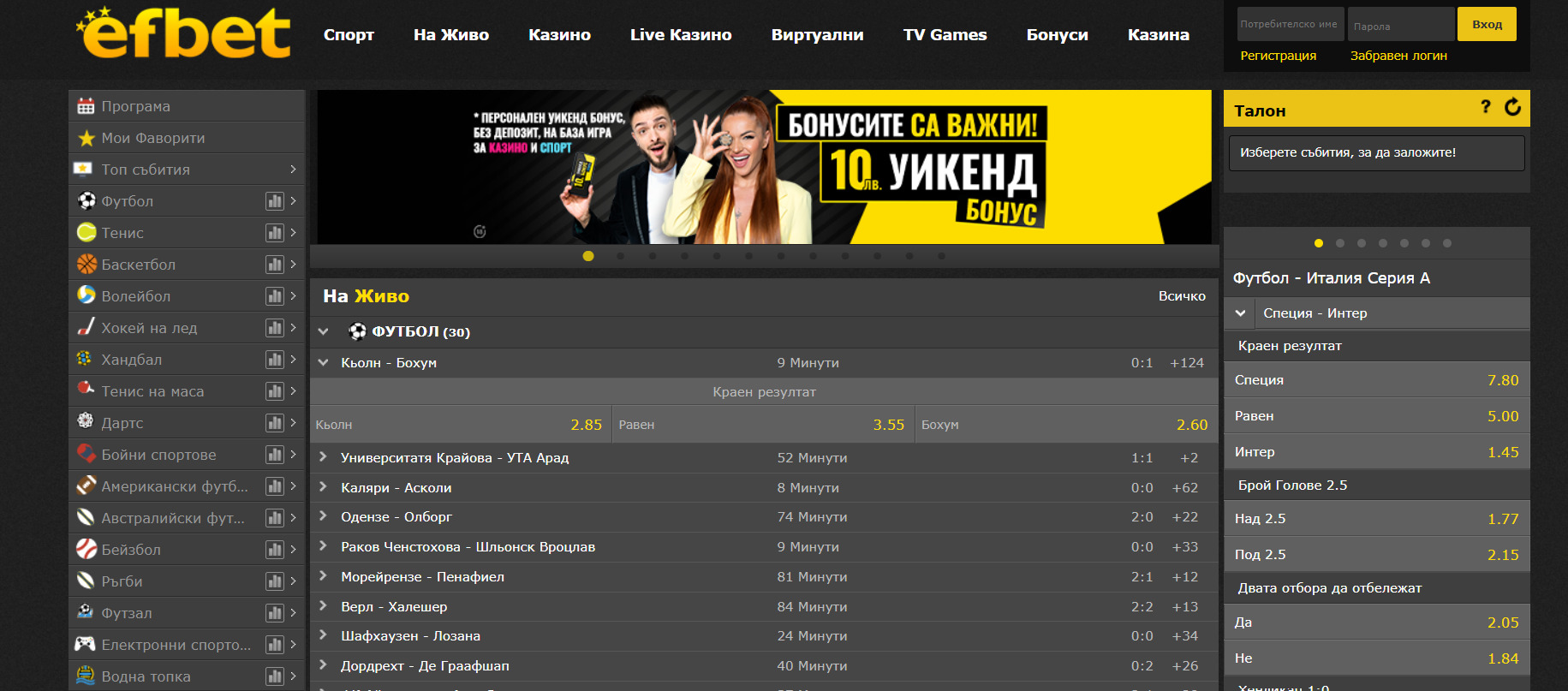Open statistics icon for Футбол
This screenshot has height=691, width=1568.
pyautogui.click(x=274, y=201)
